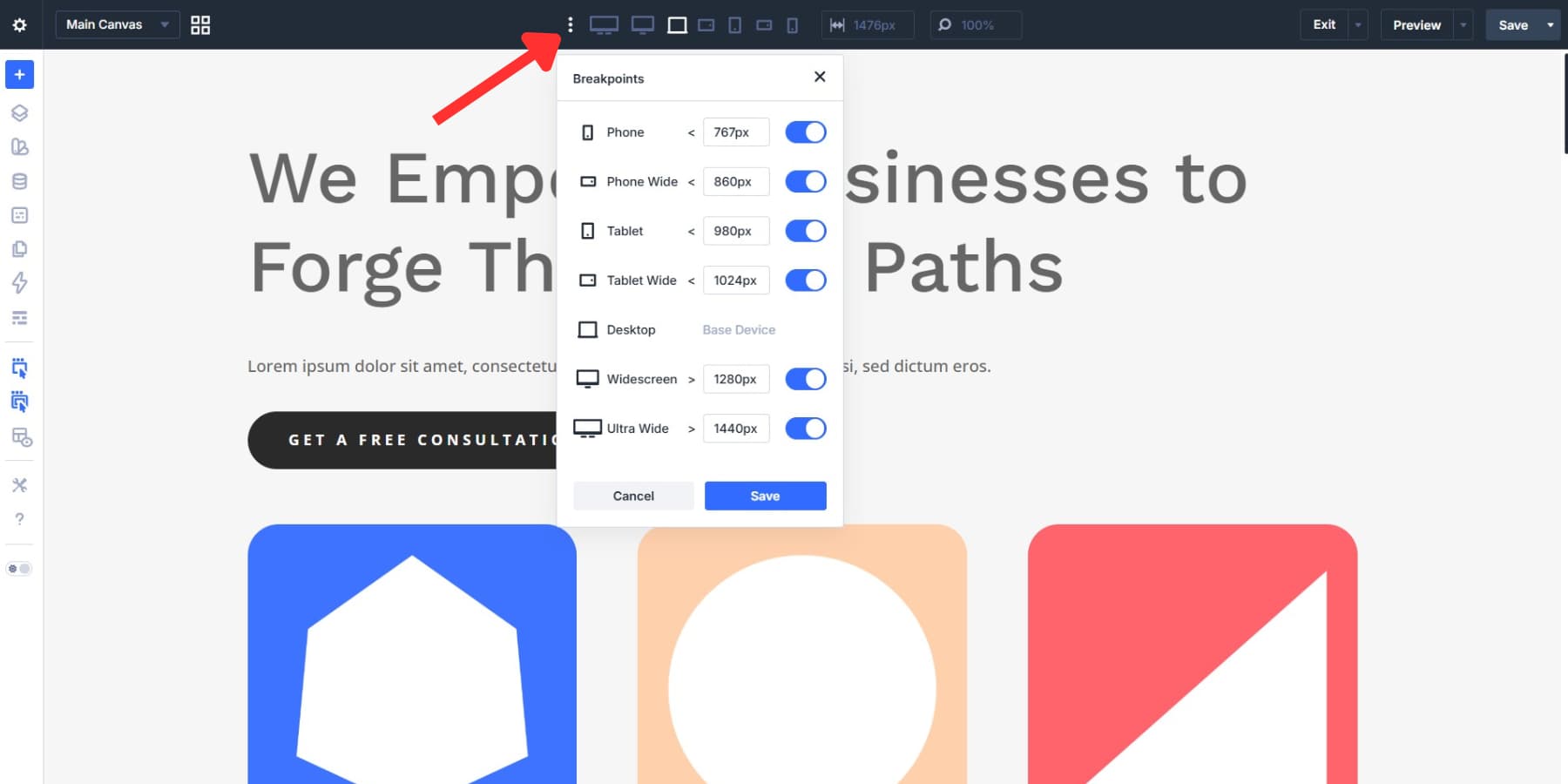Screen dimensions: 1568x784
Task: Cancel the Breakpoints dialog
Action: (632, 495)
